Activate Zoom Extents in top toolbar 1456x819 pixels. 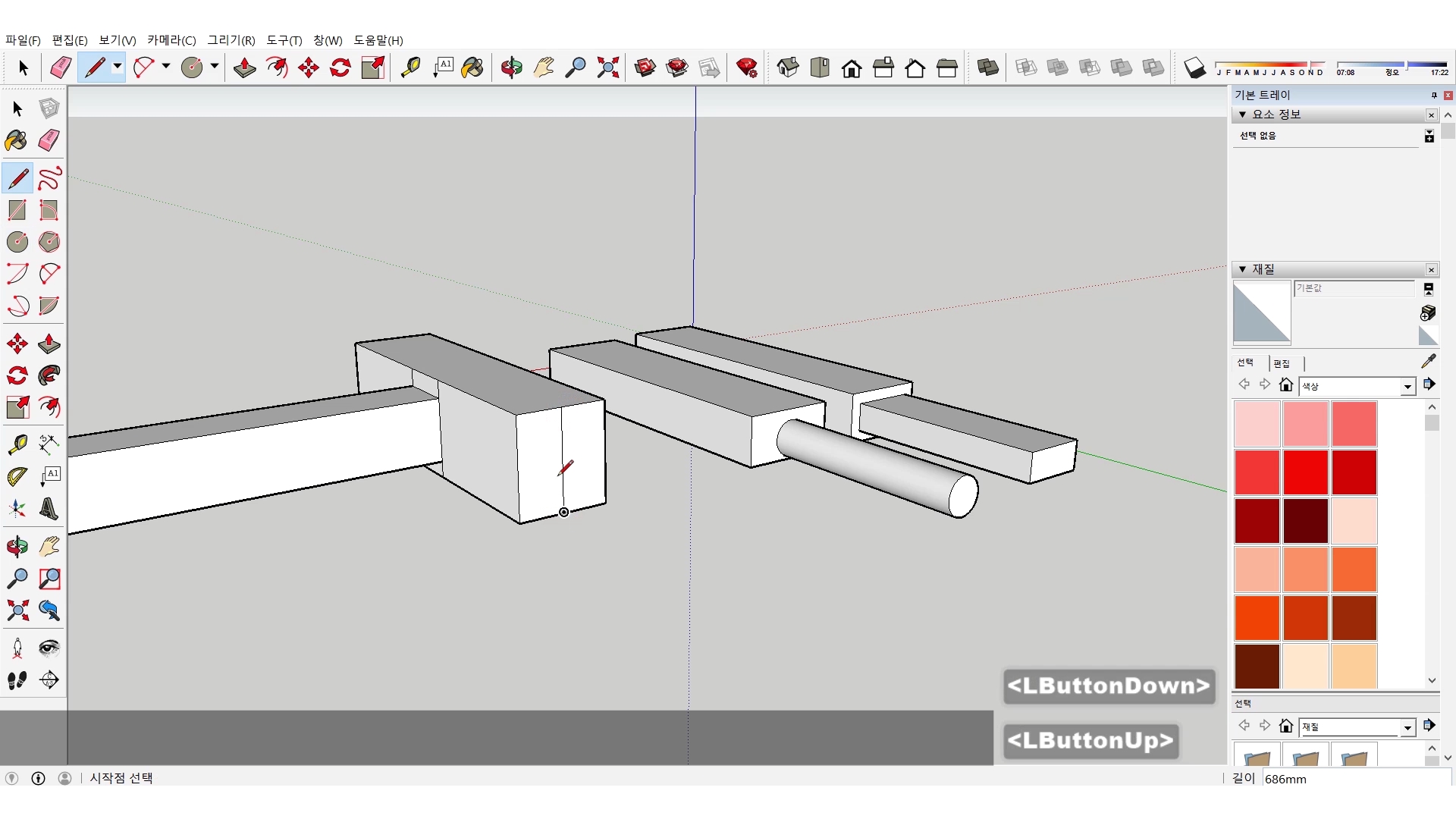pos(607,68)
